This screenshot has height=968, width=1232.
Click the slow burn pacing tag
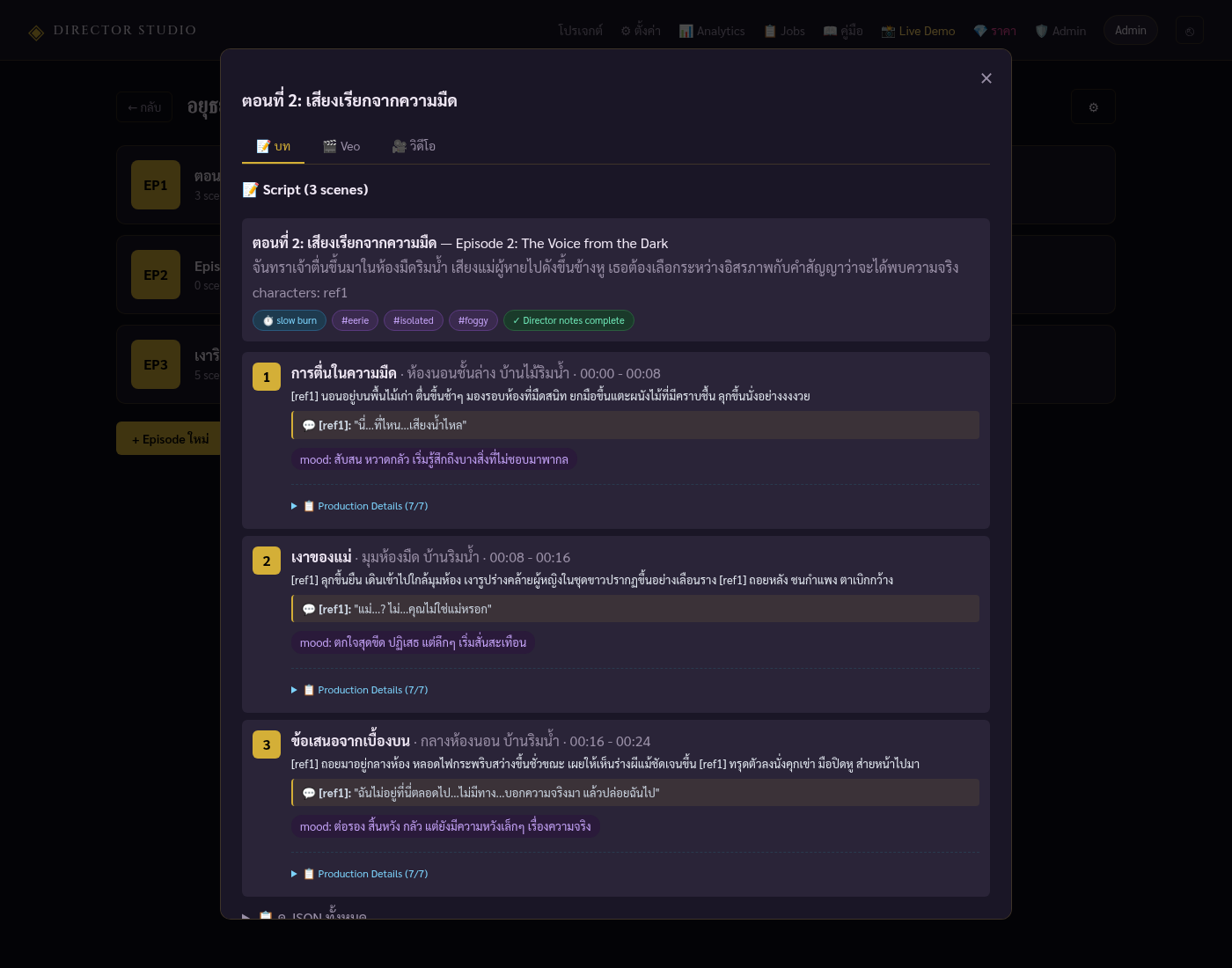click(x=290, y=320)
